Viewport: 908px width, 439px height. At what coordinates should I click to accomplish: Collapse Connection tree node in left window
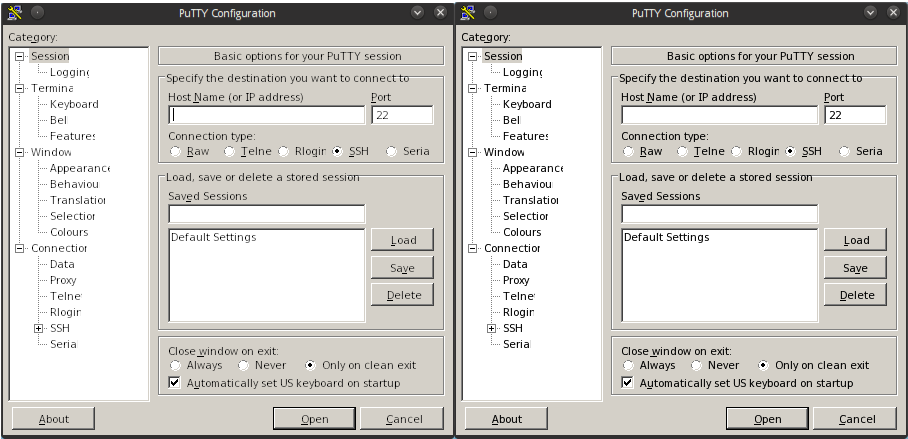click(x=20, y=248)
